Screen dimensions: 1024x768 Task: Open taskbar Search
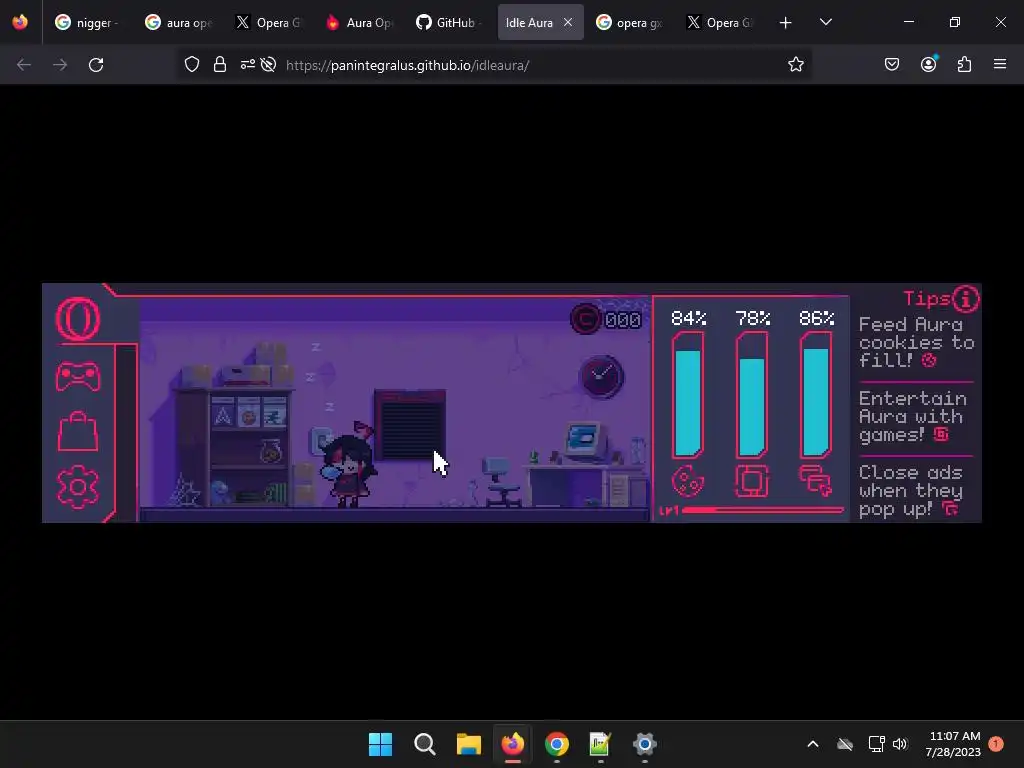pyautogui.click(x=424, y=744)
